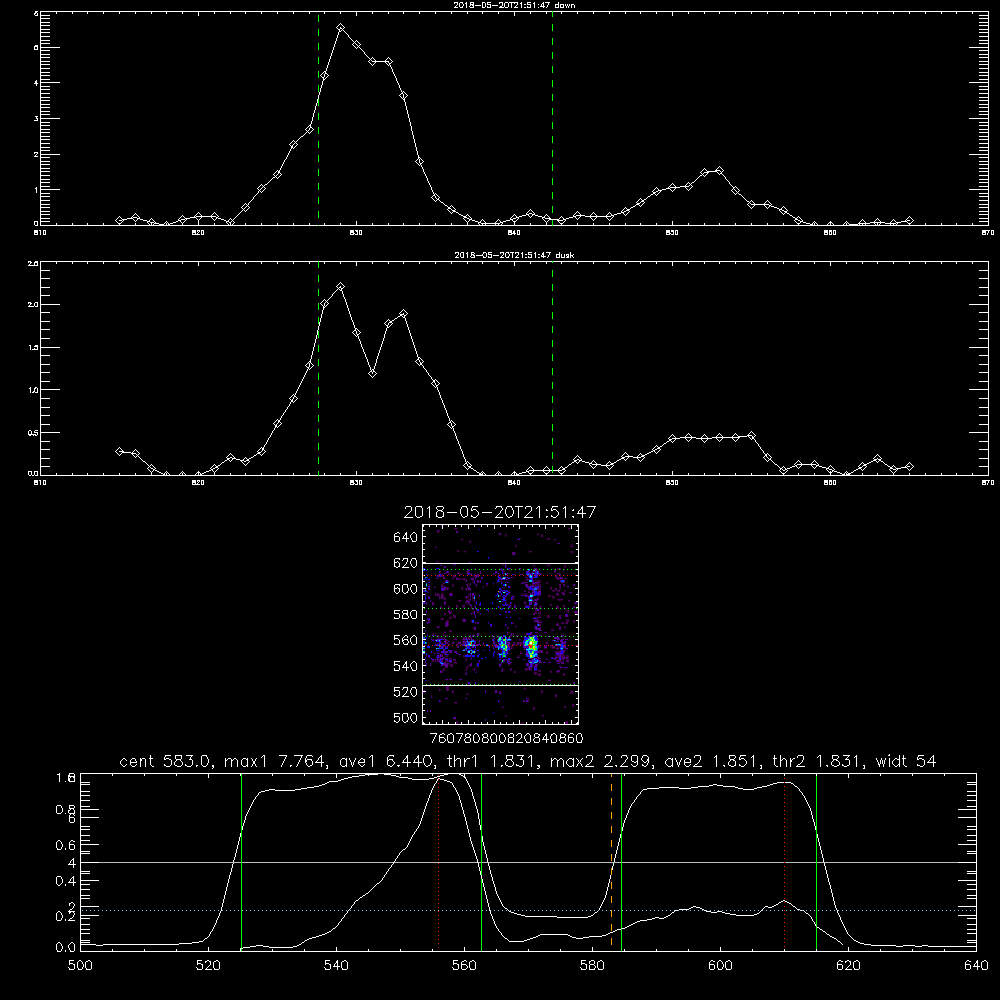Click the right green dashed line in dawn plot
Image resolution: width=1000 pixels, height=1000 pixels.
click(x=552, y=119)
